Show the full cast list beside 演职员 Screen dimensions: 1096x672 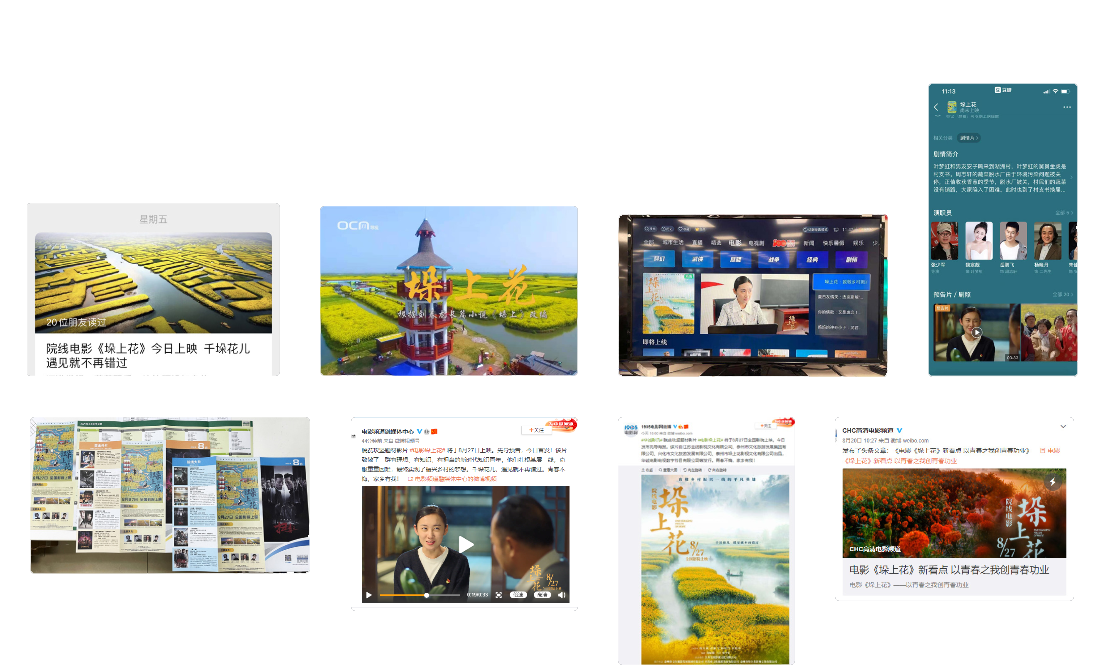click(1064, 213)
